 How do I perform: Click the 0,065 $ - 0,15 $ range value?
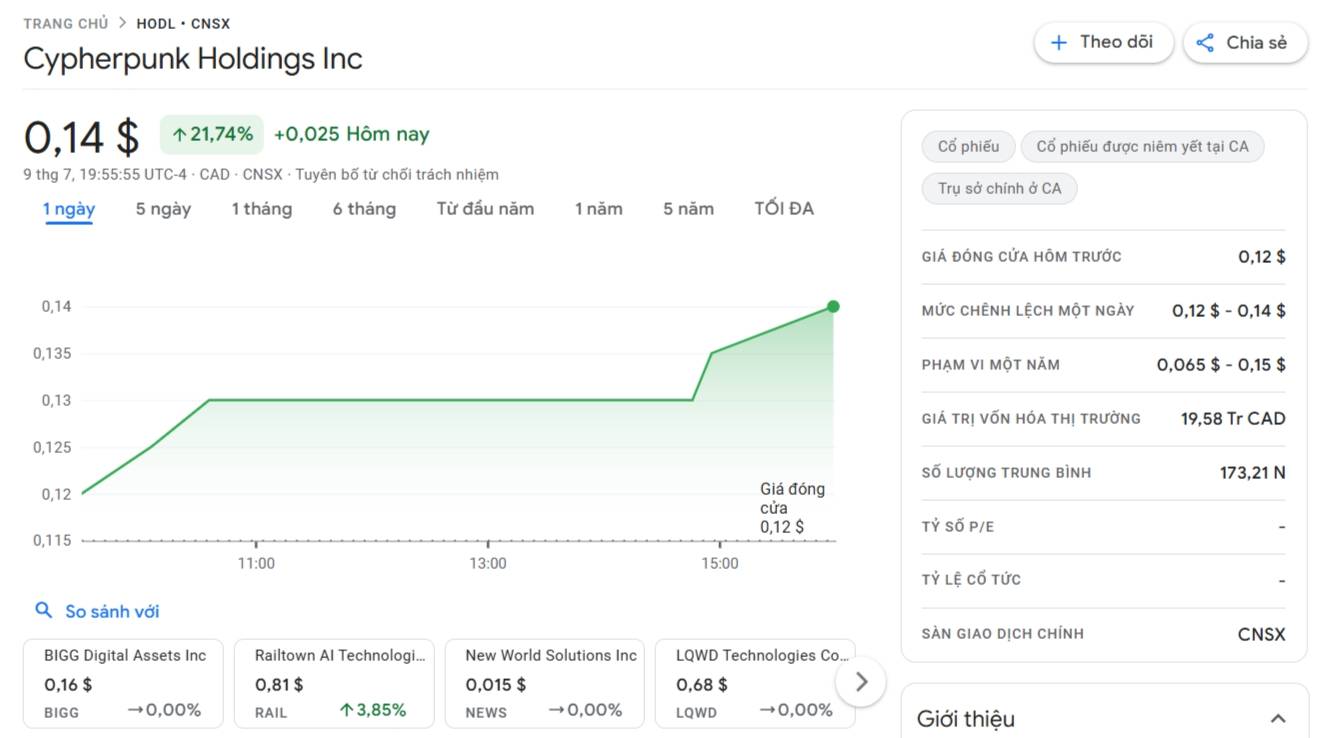pos(1221,365)
